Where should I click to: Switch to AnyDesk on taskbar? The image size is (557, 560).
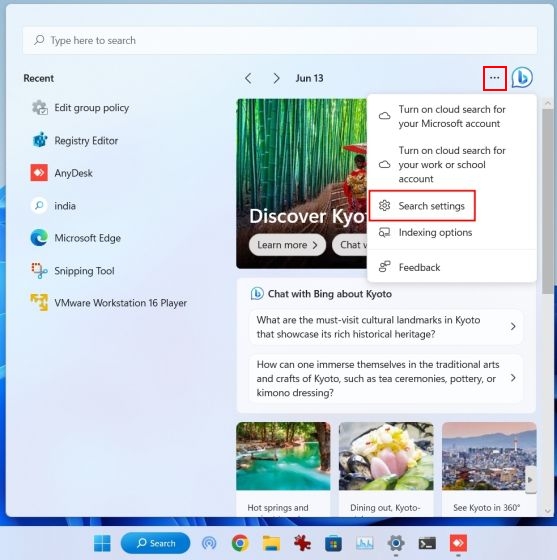coord(458,544)
